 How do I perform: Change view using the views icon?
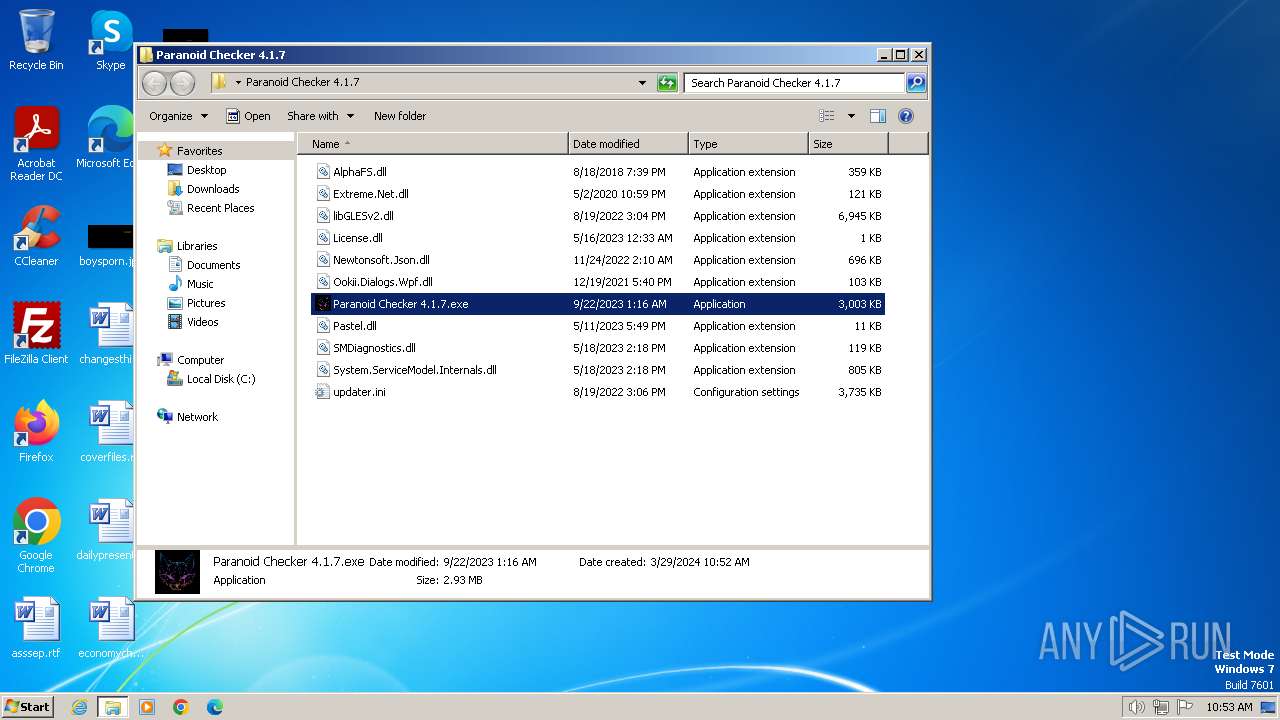[827, 116]
